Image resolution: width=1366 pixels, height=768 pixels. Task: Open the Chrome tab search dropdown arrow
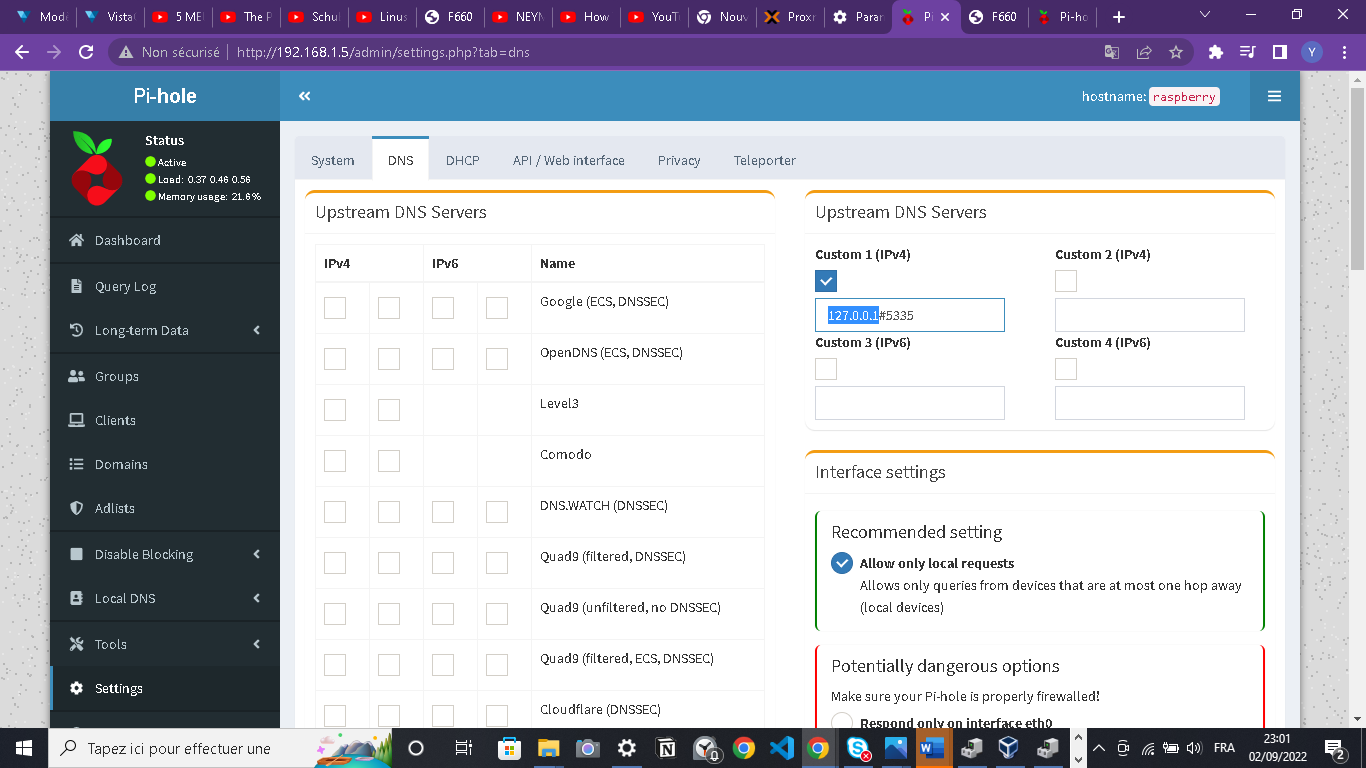[1204, 16]
